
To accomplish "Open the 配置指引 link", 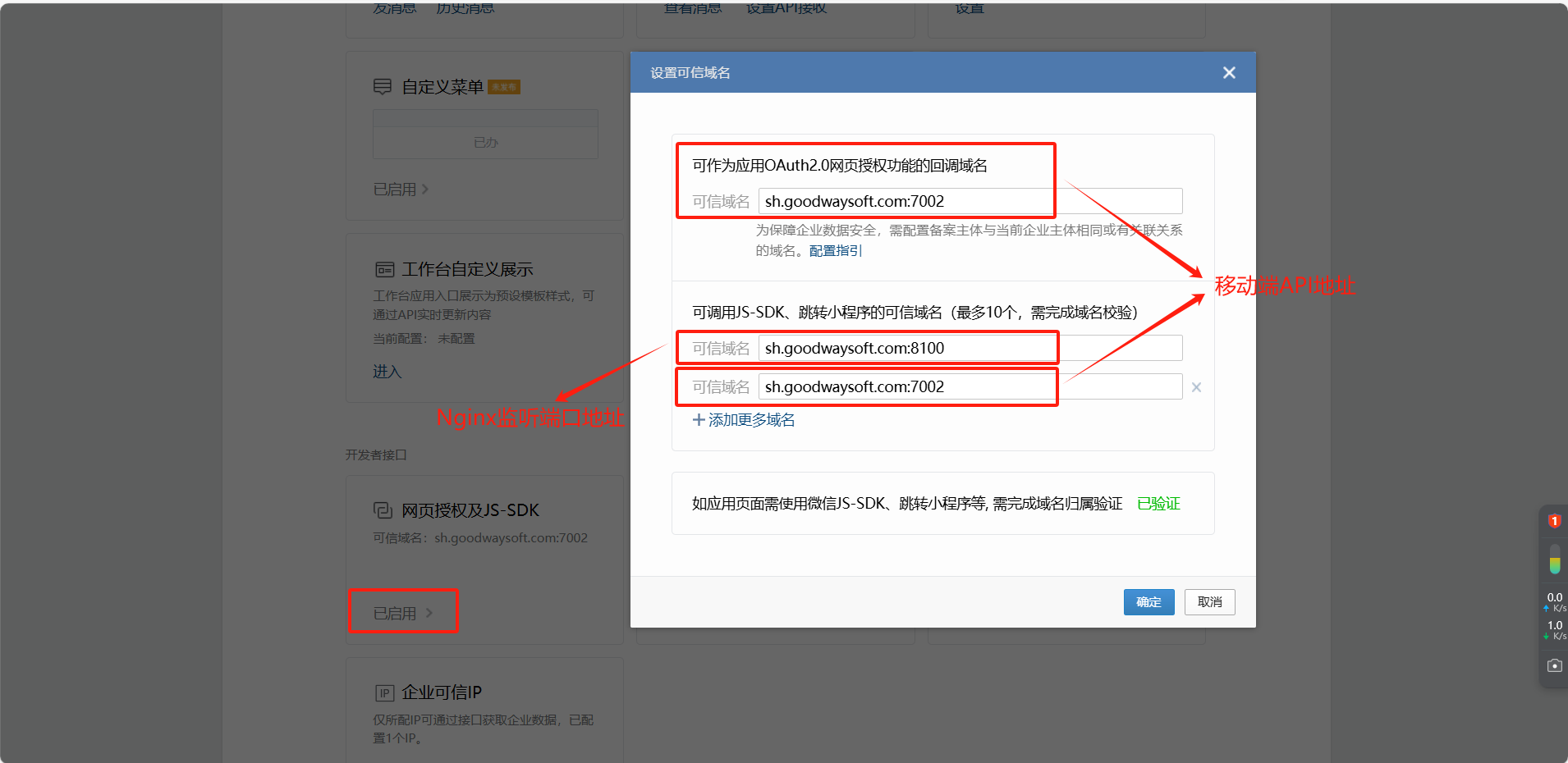I will 836,251.
